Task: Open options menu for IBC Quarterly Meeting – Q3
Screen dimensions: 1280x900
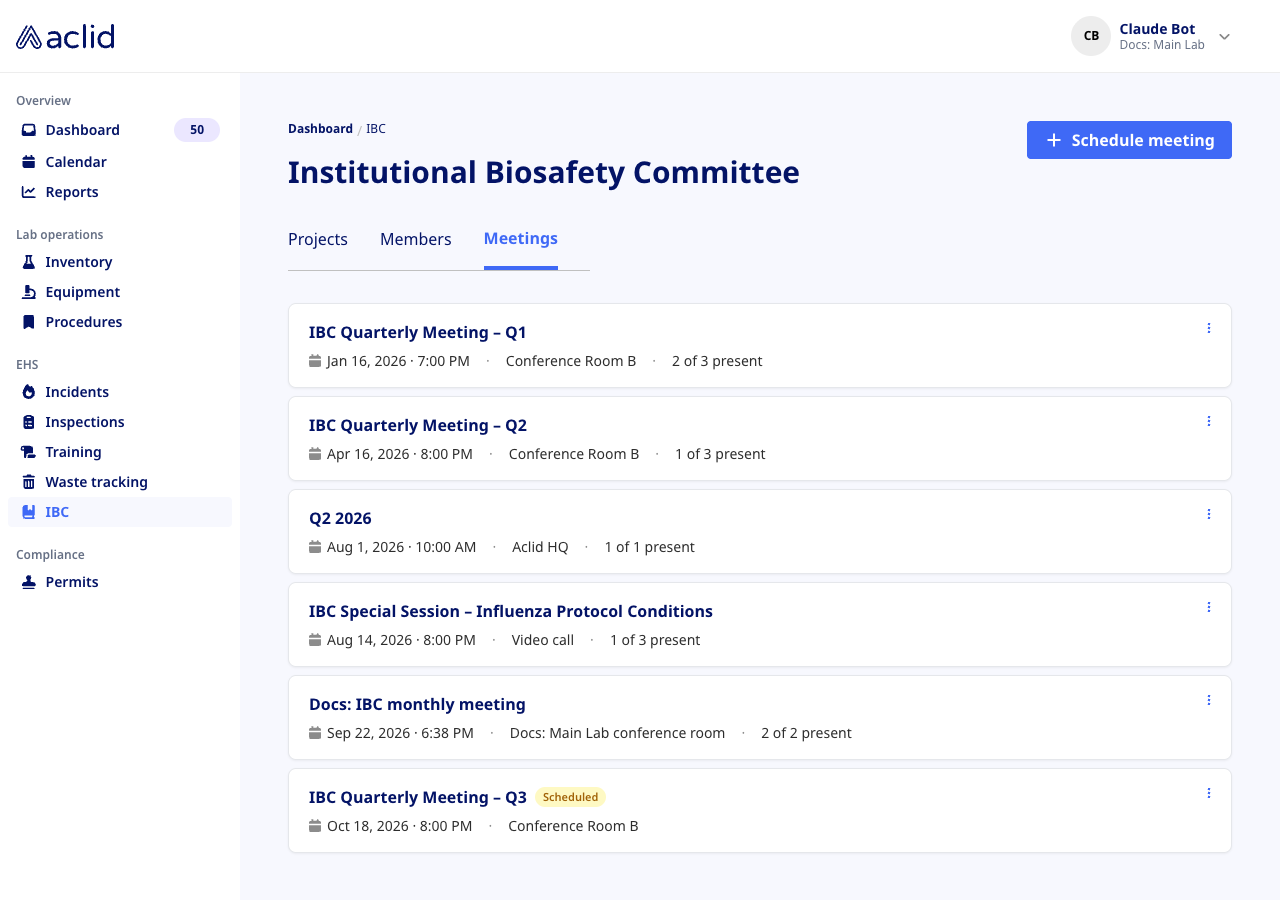Action: (1209, 793)
